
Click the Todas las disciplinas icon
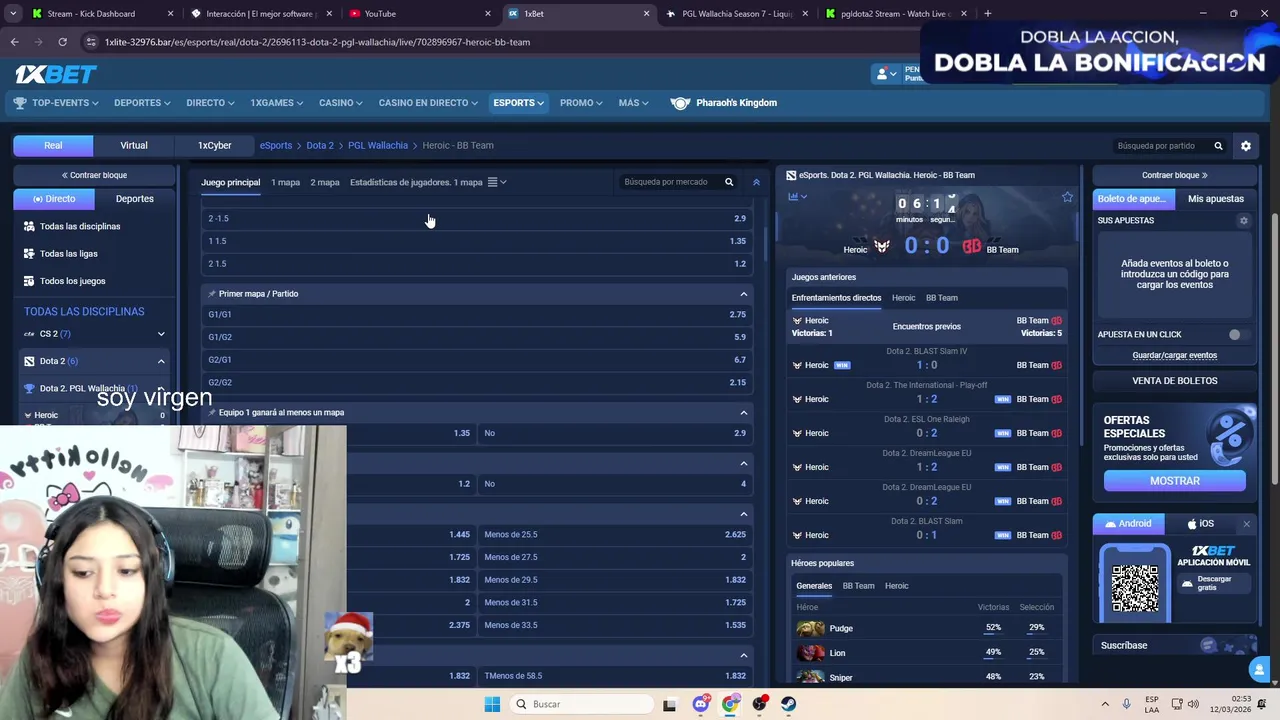(29, 227)
